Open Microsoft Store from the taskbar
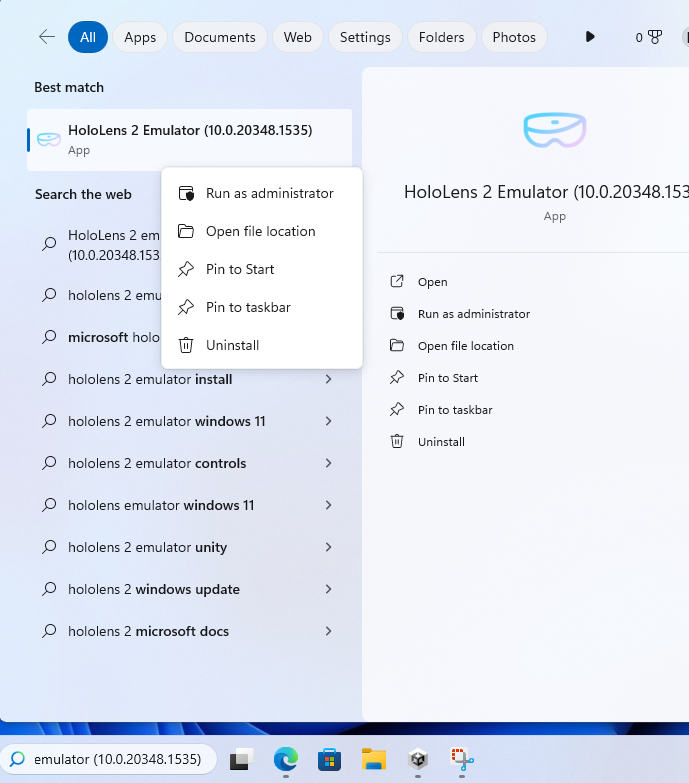The height and width of the screenshot is (783, 689). 330,760
